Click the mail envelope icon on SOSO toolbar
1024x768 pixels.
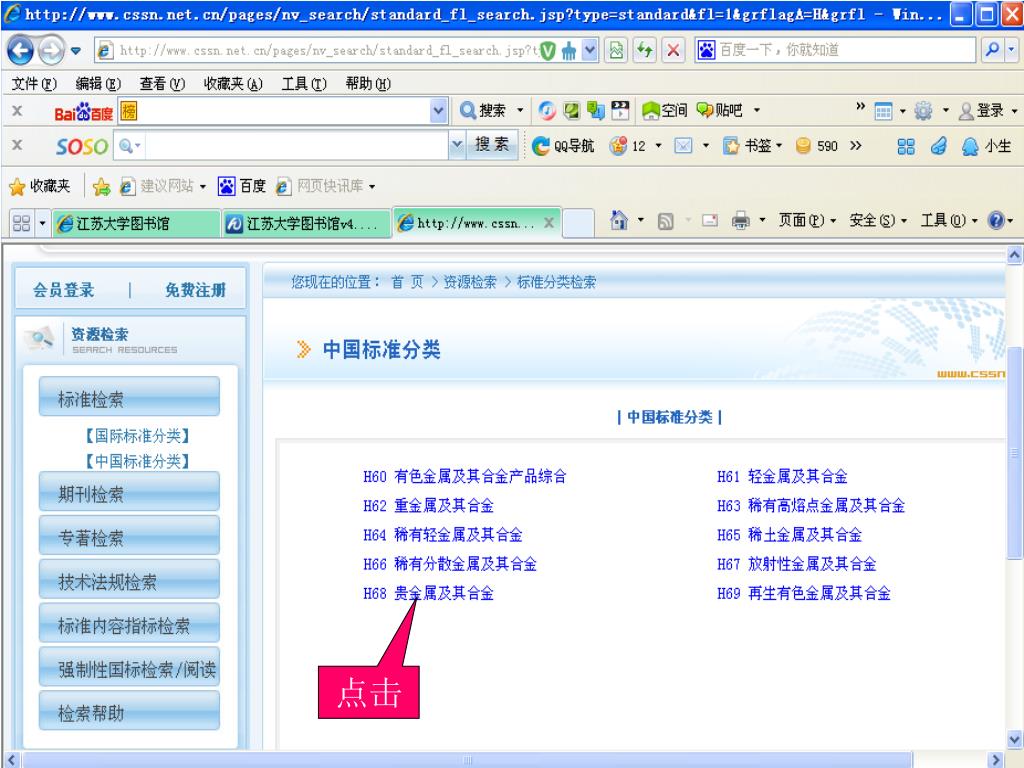[x=683, y=146]
